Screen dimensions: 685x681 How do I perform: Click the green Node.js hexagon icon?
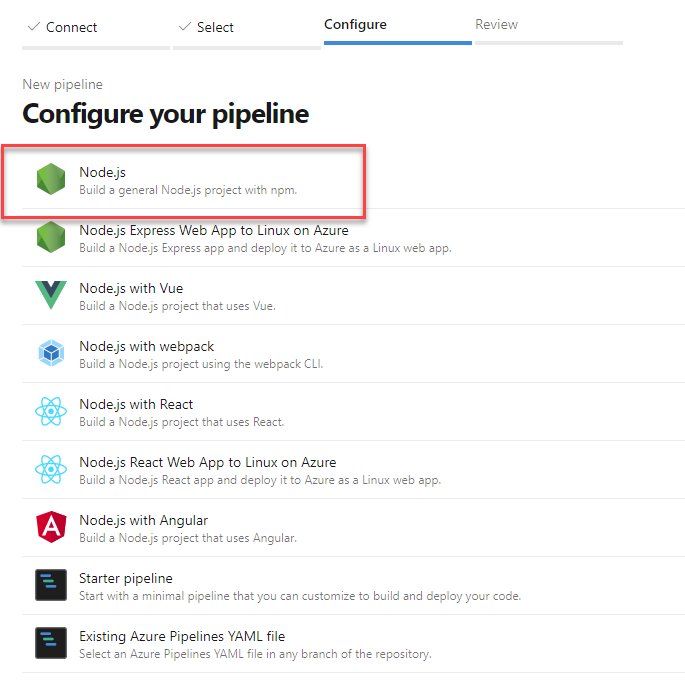[x=50, y=180]
